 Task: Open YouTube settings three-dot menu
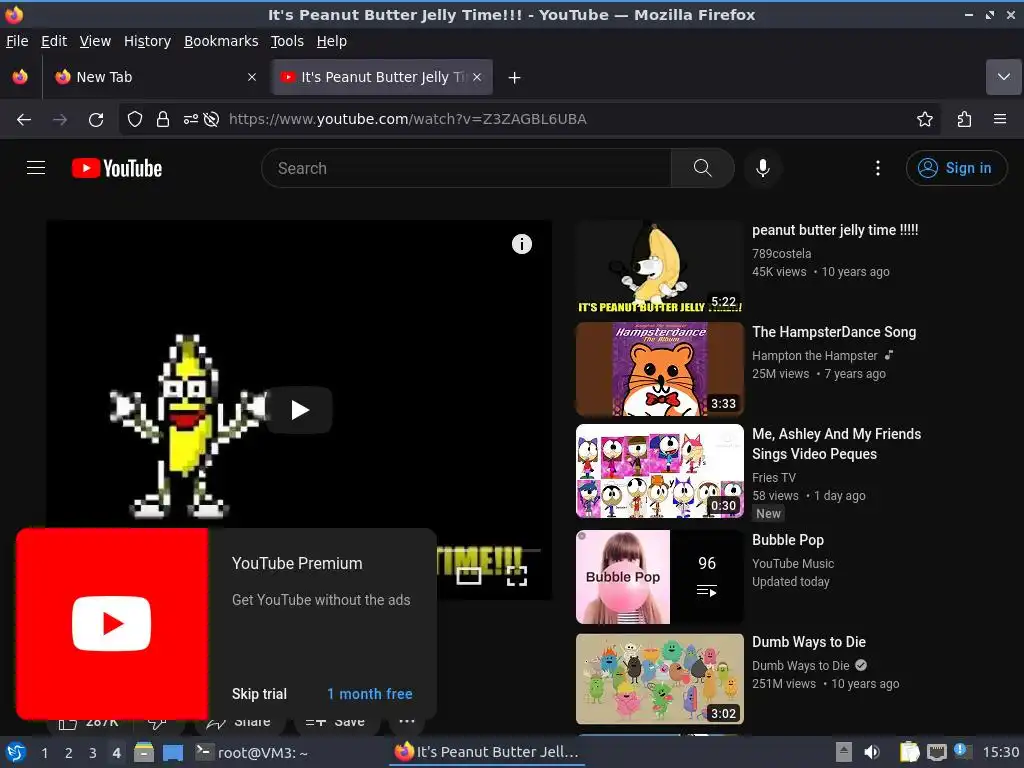[x=878, y=168]
